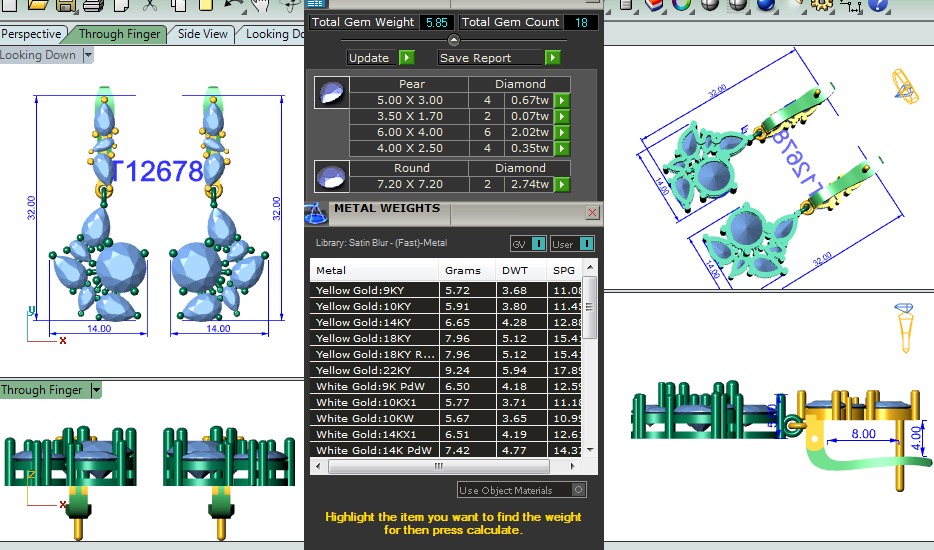The width and height of the screenshot is (934, 550).
Task: Click the Update green button
Action: [407, 58]
